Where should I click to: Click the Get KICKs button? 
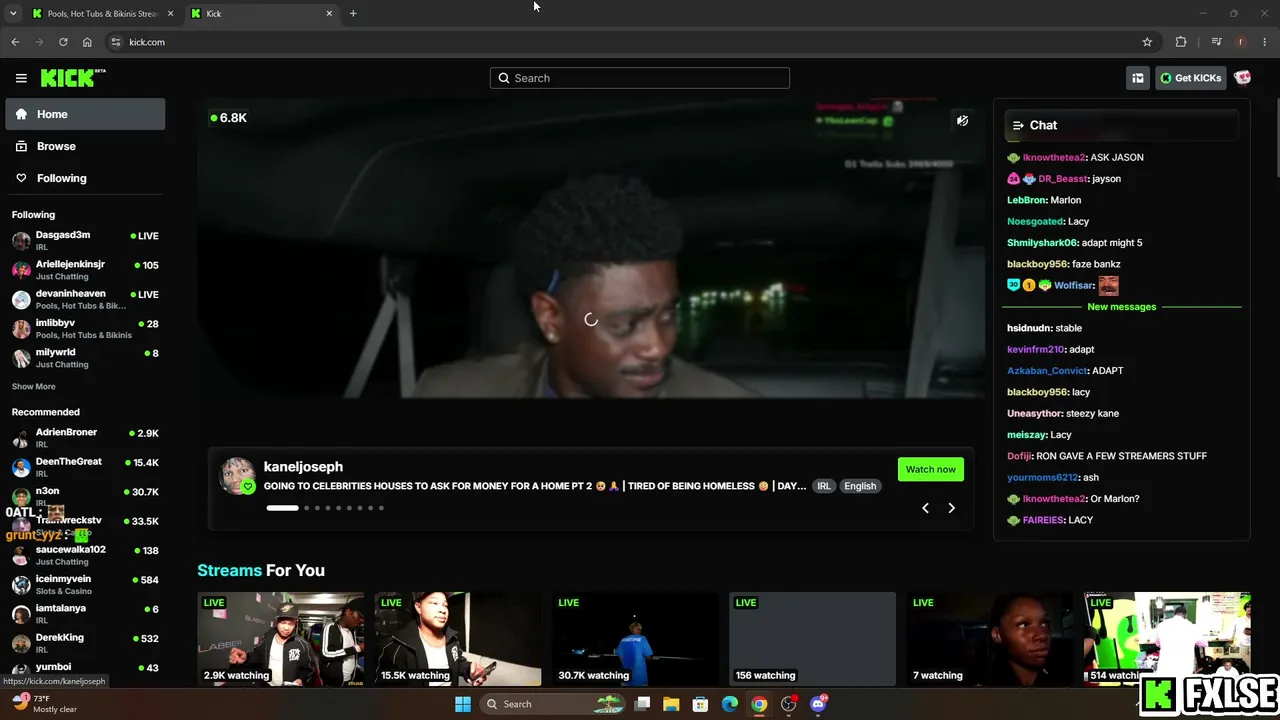pos(1190,78)
